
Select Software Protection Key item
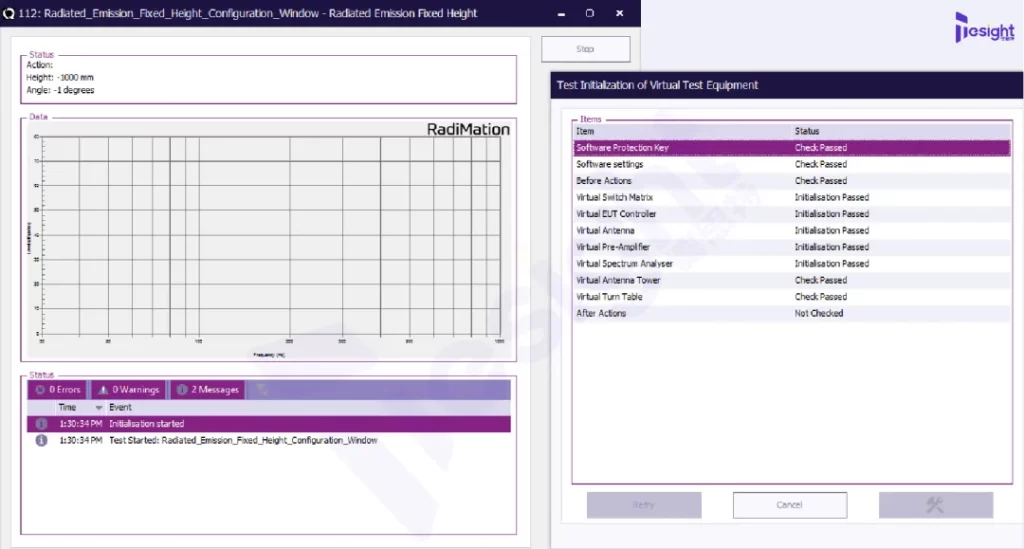click(792, 148)
